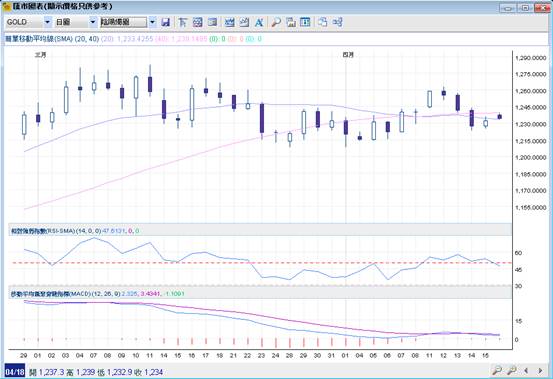Click the date label 29 at axis start

(x=24, y=355)
